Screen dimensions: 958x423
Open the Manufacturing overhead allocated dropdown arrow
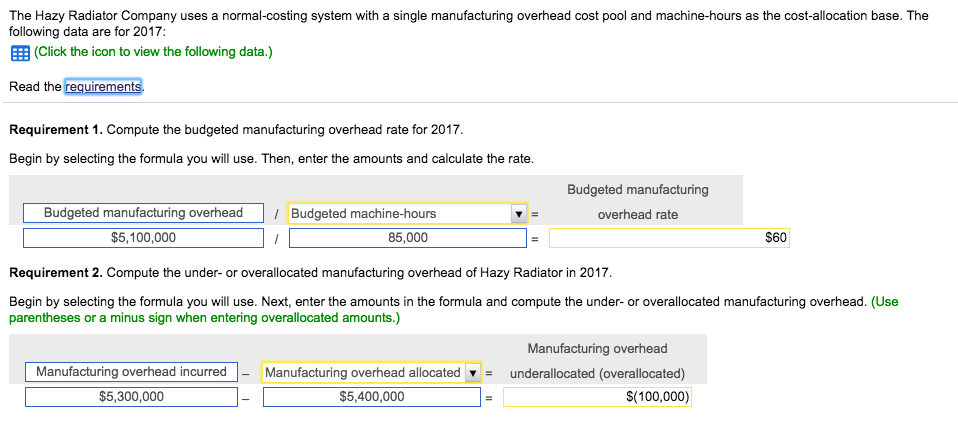[x=473, y=373]
